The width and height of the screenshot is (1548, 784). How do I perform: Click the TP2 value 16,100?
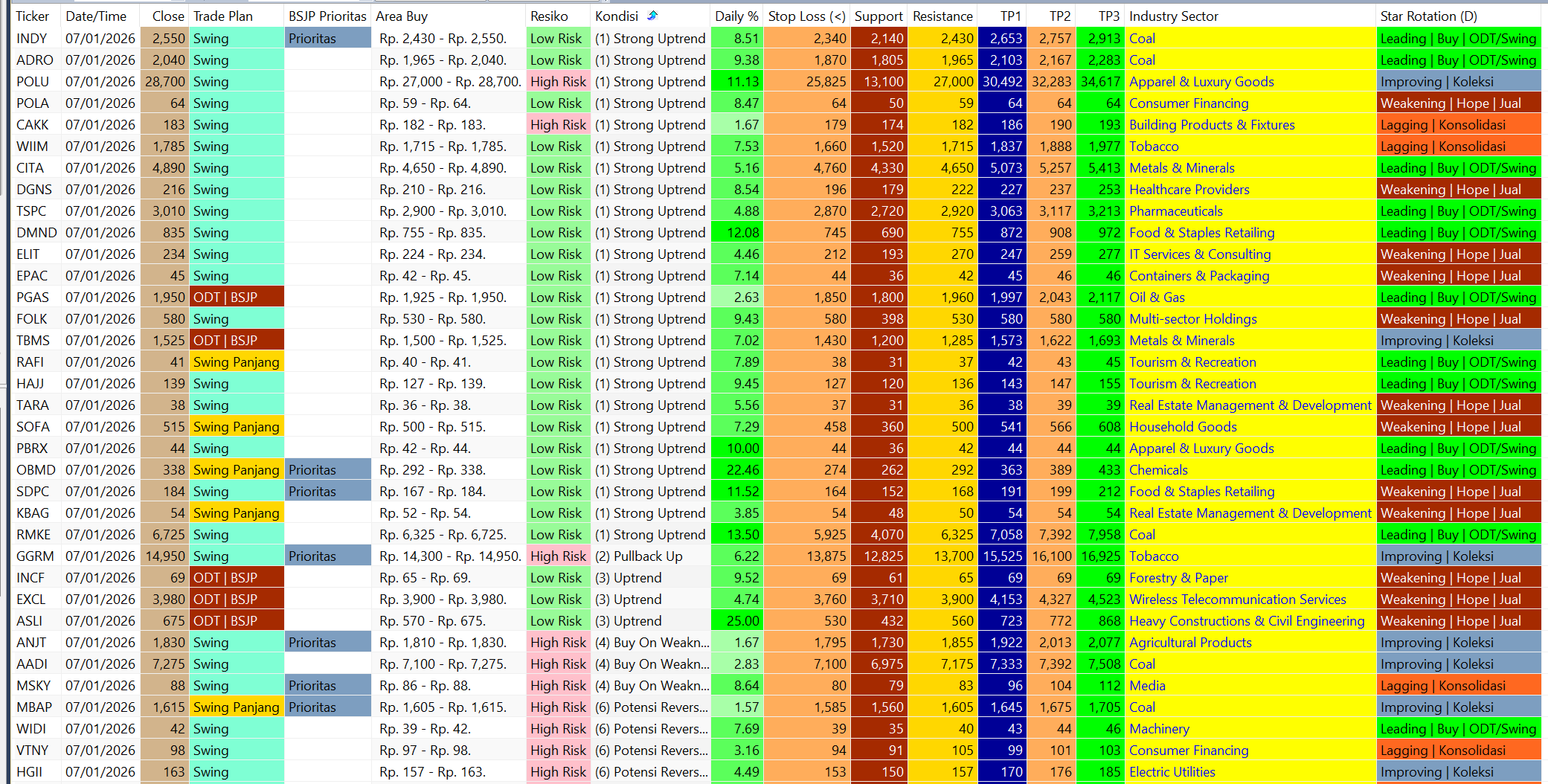click(x=1052, y=556)
